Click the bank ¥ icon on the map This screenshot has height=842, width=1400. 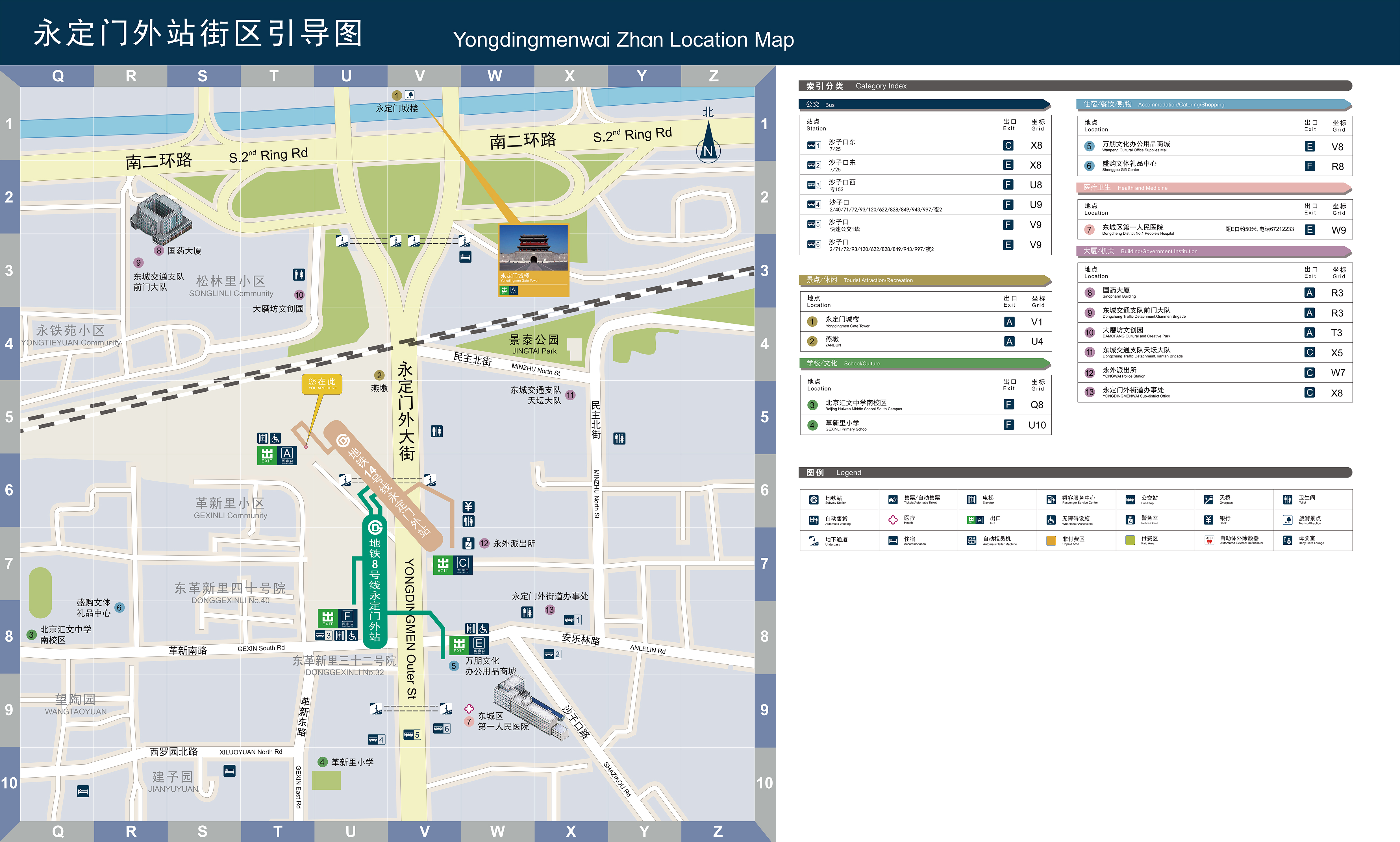tap(468, 507)
